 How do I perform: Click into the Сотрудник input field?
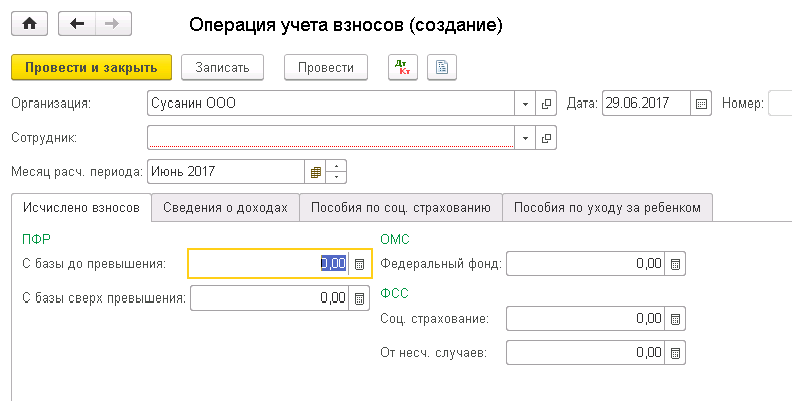(x=330, y=137)
